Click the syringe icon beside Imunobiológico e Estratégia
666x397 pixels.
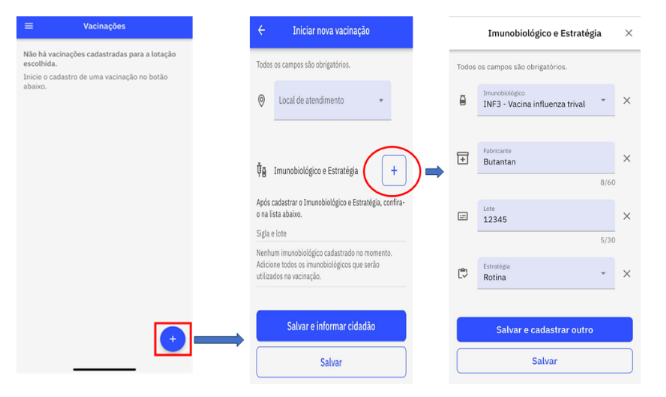point(261,170)
